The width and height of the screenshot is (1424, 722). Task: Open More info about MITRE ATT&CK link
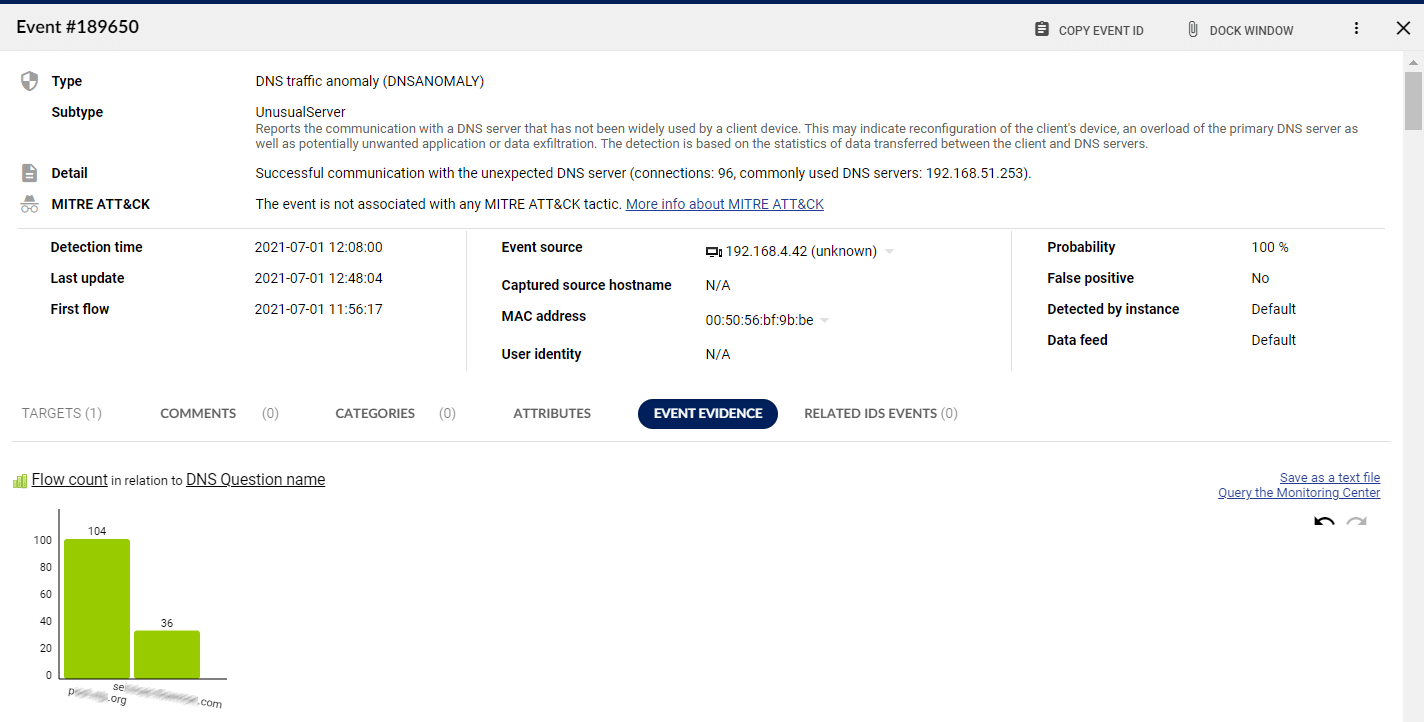click(x=724, y=204)
